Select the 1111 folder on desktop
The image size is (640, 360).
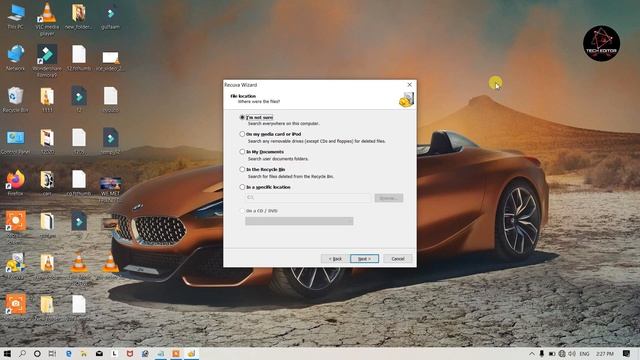(x=47, y=100)
